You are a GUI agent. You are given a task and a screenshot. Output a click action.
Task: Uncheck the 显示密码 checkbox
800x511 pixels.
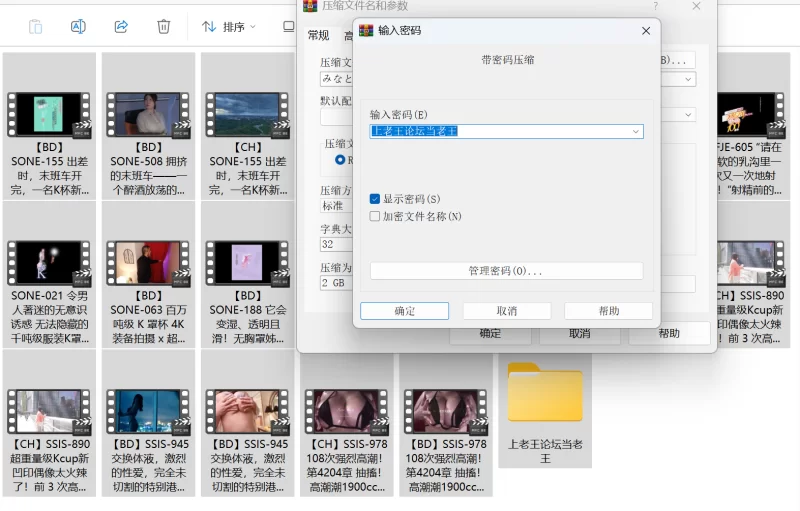coord(374,199)
